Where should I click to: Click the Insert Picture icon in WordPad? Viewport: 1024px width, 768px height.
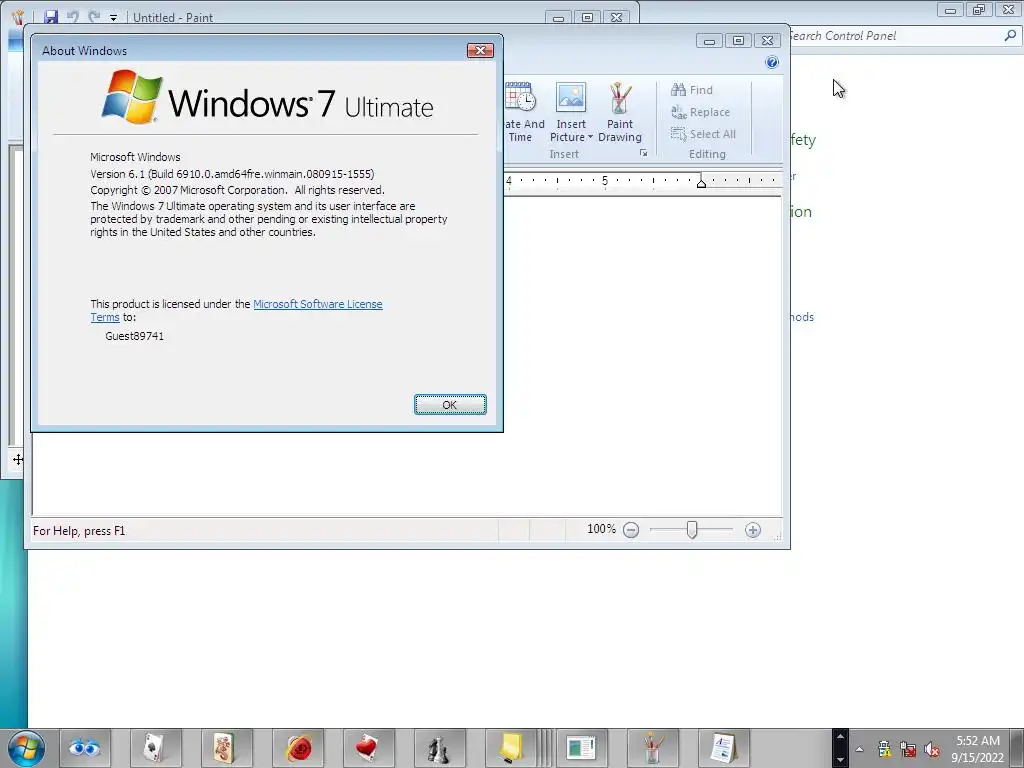click(571, 98)
